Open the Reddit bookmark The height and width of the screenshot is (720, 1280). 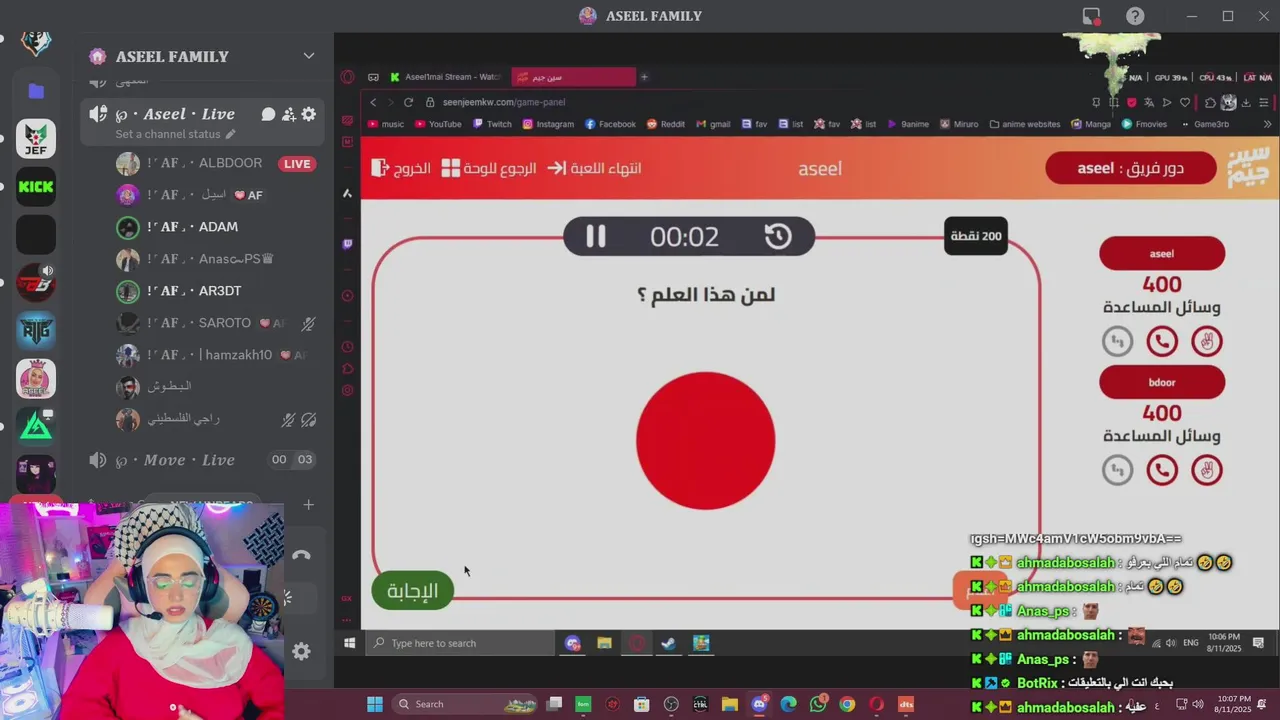tap(665, 124)
